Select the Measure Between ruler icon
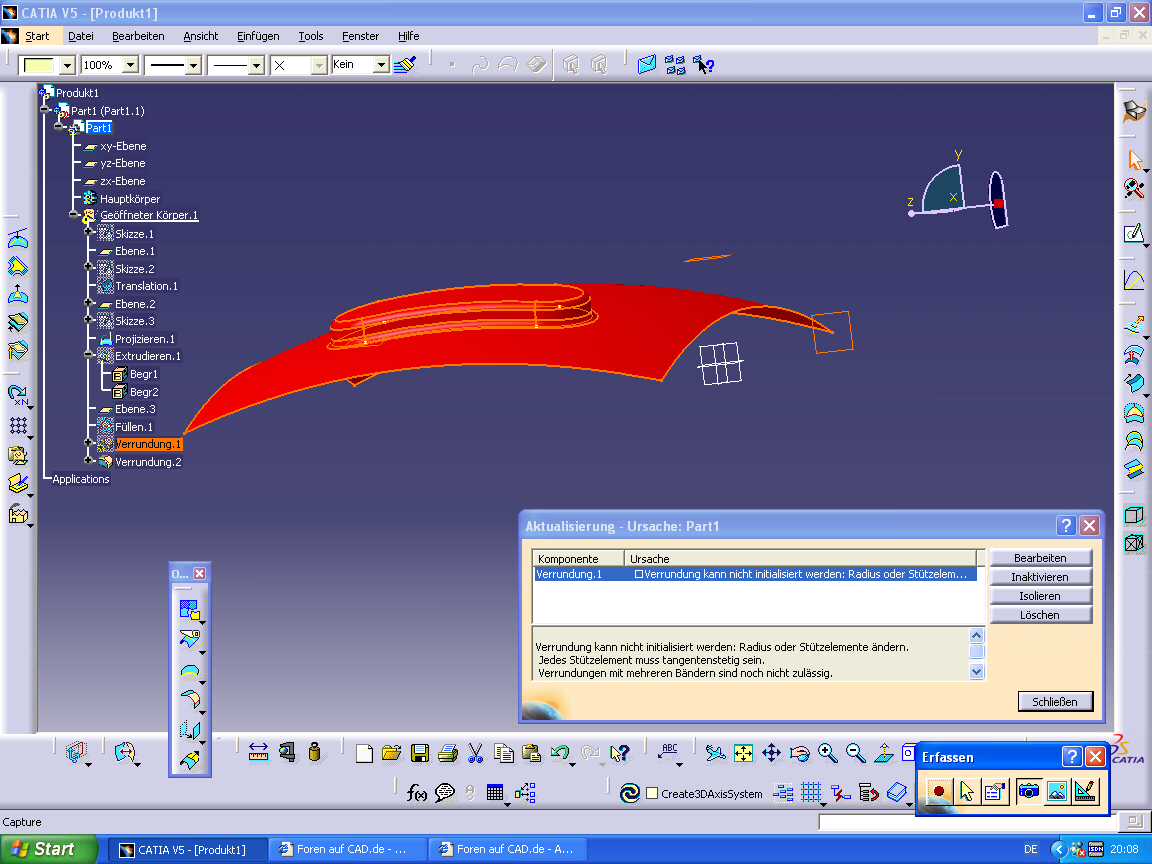 click(x=259, y=752)
